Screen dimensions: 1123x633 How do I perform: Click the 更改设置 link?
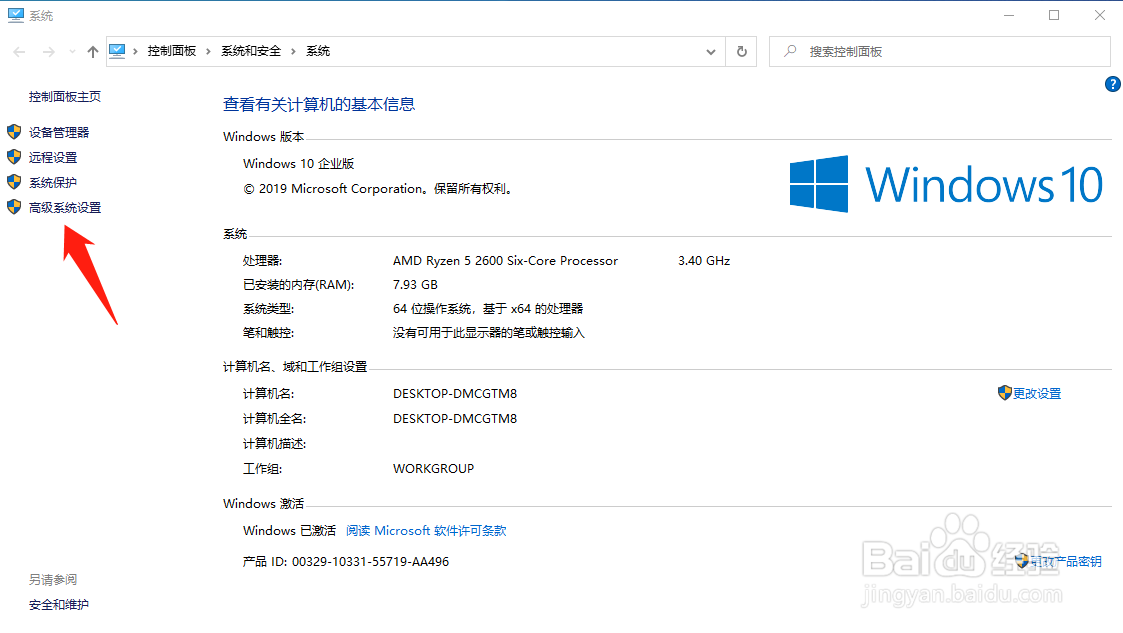tap(1037, 394)
